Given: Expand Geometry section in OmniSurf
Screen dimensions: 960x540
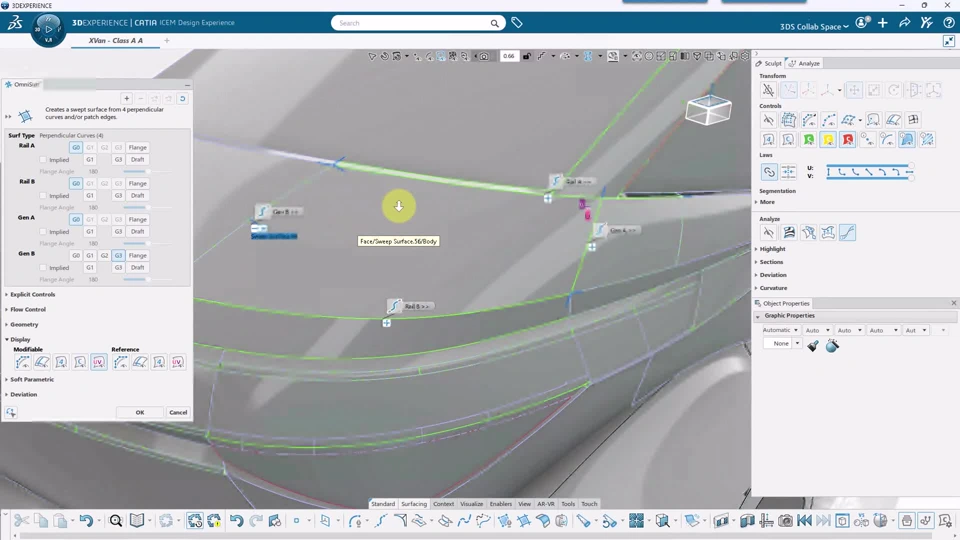Looking at the screenshot, I should [22, 324].
